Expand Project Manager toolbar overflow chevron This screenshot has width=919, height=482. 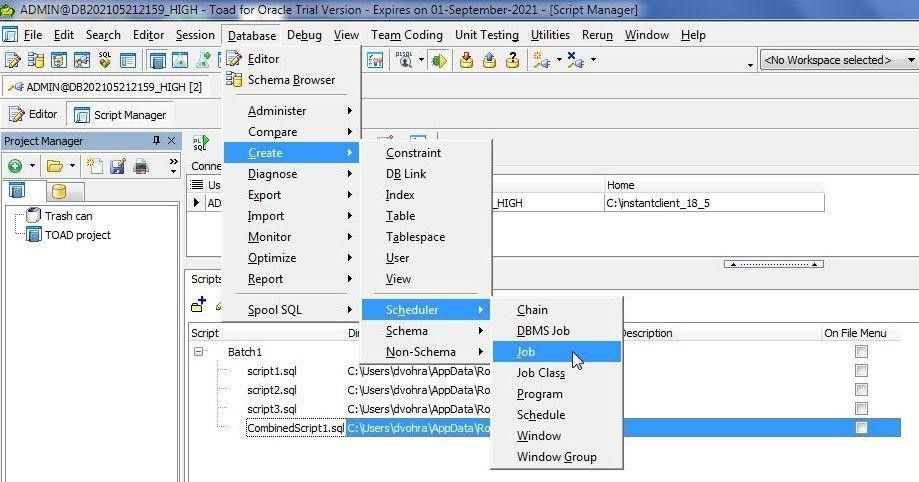tap(173, 166)
